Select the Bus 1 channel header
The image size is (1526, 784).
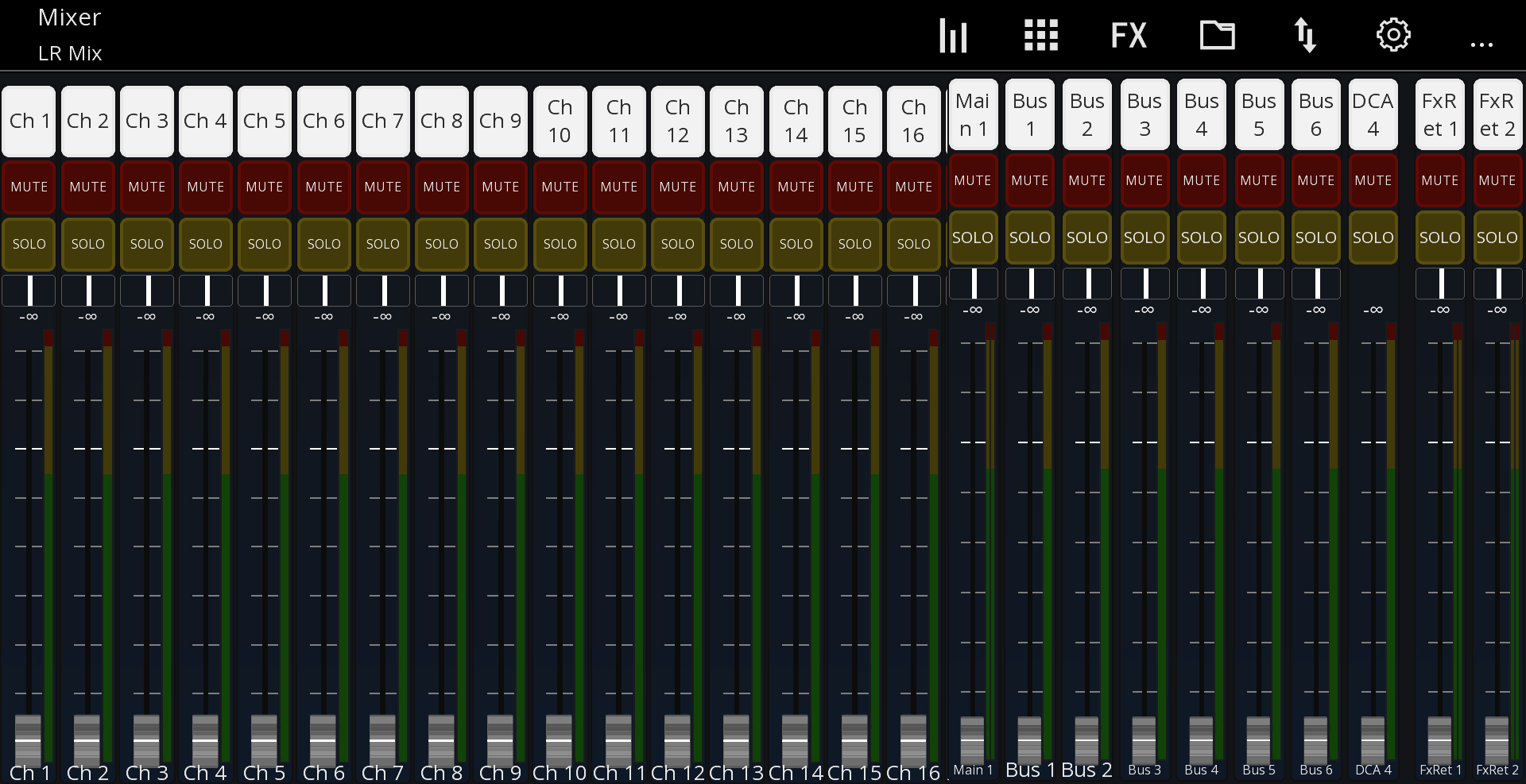point(1029,114)
